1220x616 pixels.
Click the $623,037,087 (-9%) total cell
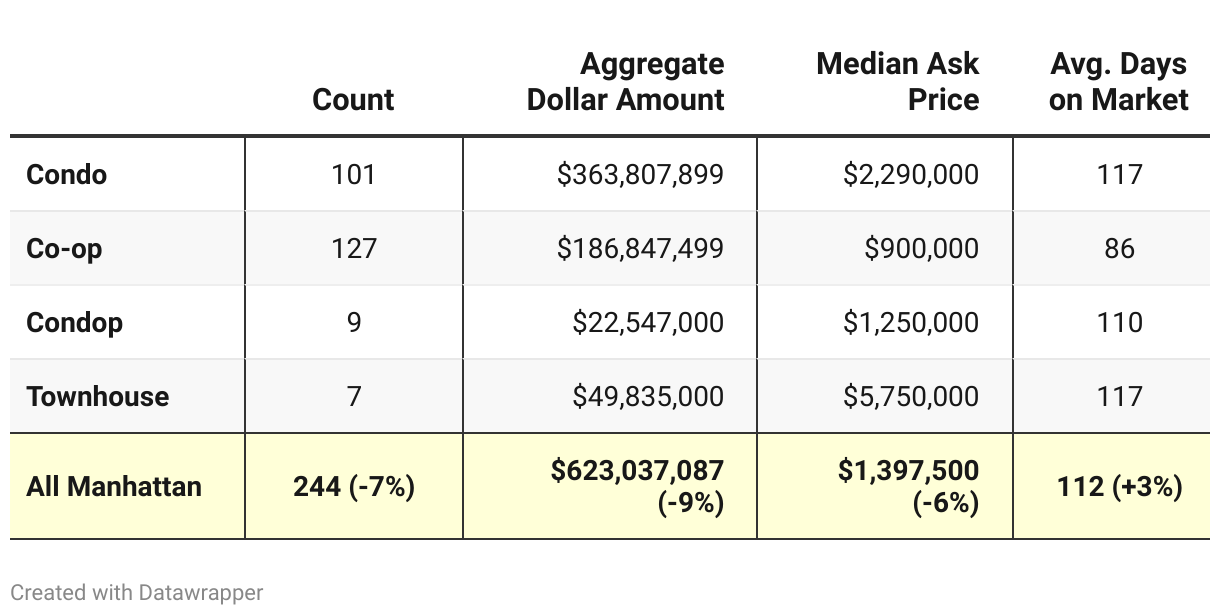637,486
